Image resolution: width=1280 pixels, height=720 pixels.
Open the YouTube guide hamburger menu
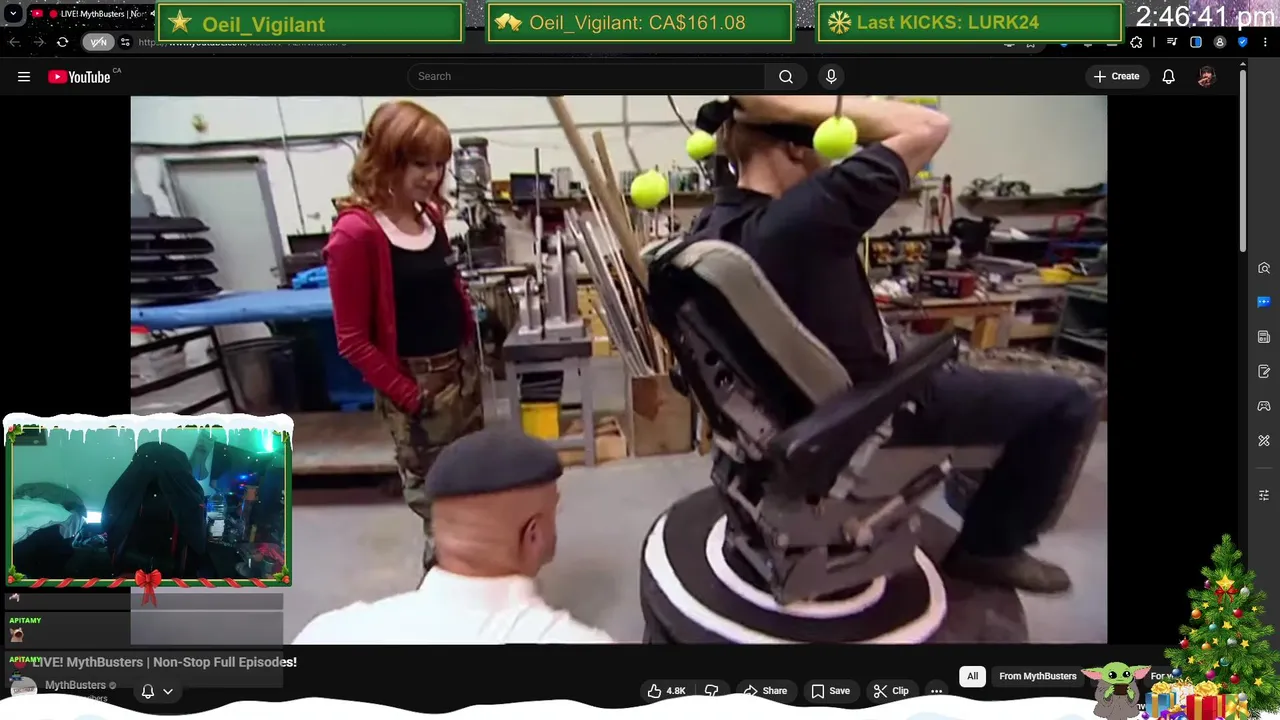point(24,77)
